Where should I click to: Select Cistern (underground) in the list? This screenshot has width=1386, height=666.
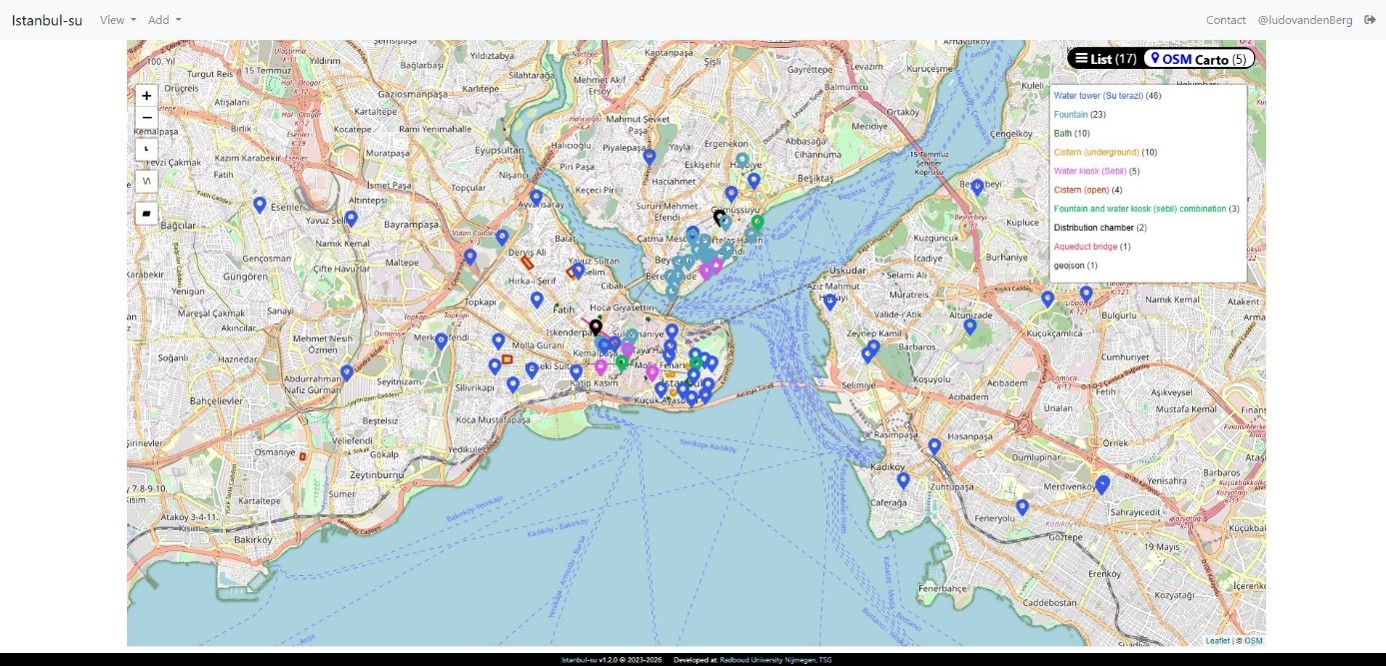point(1105,152)
